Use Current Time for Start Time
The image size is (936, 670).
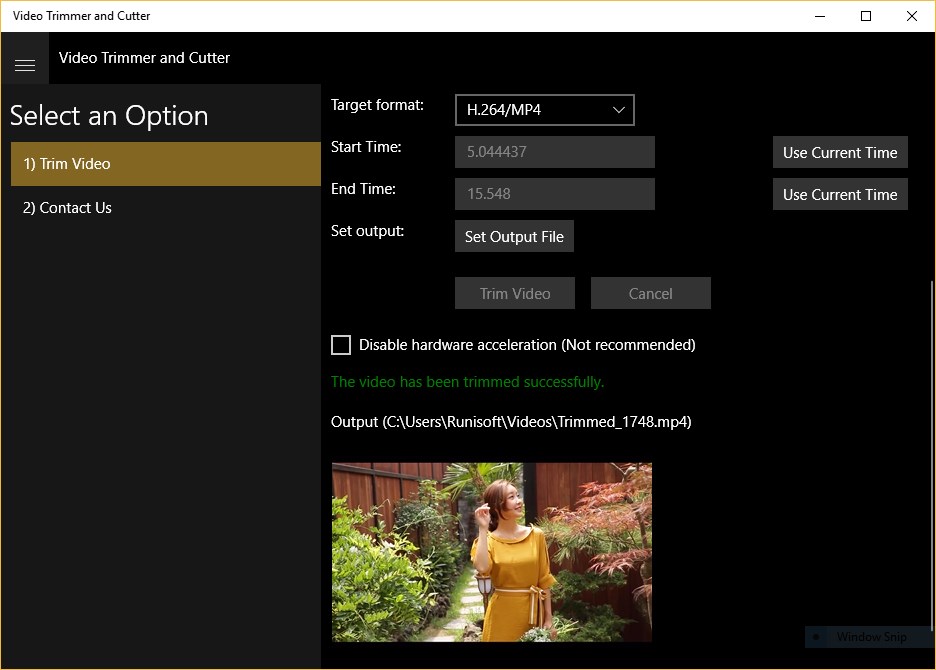pyautogui.click(x=840, y=152)
